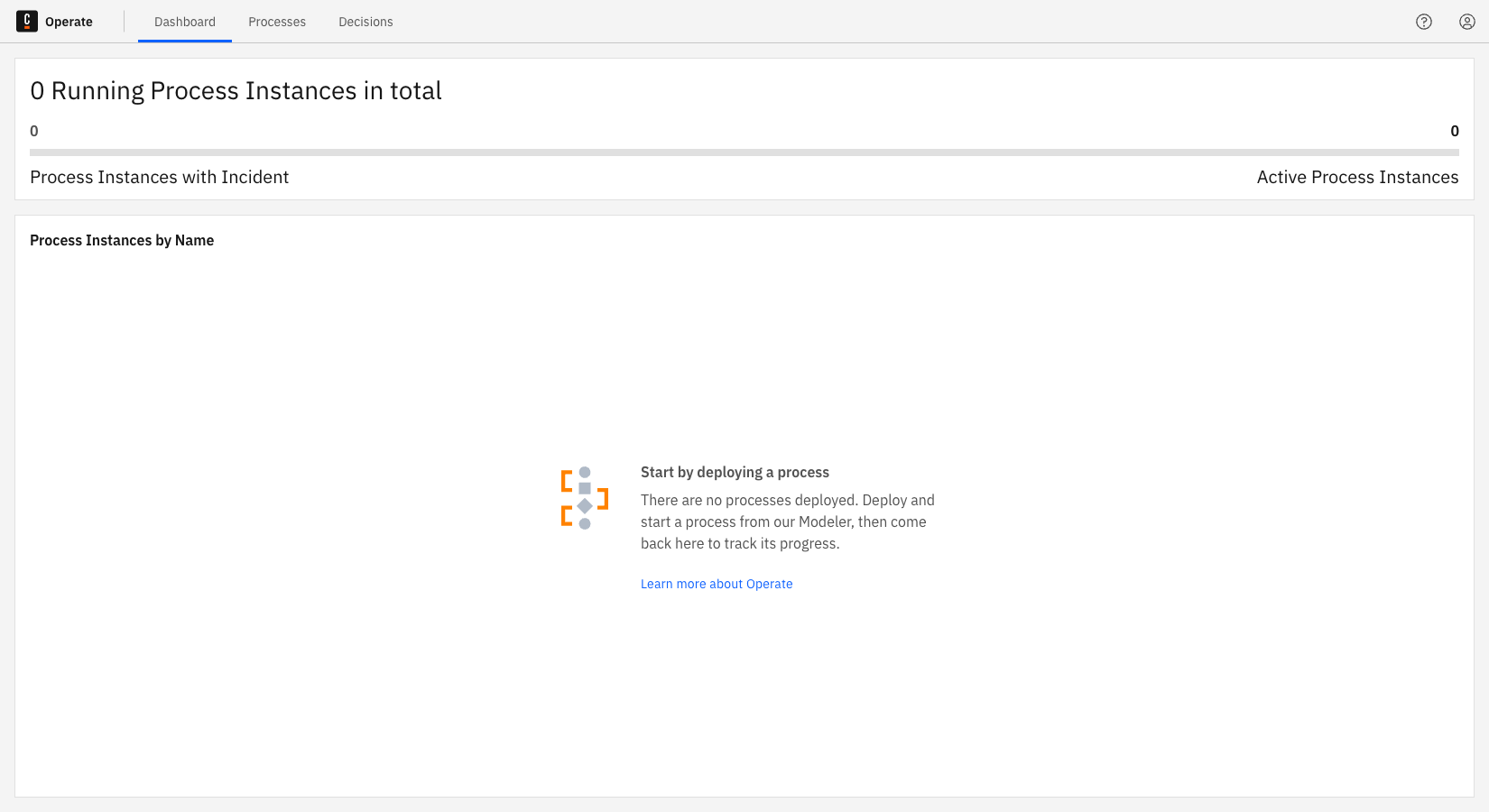Click the Operate app name
The width and height of the screenshot is (1489, 812).
(x=69, y=22)
